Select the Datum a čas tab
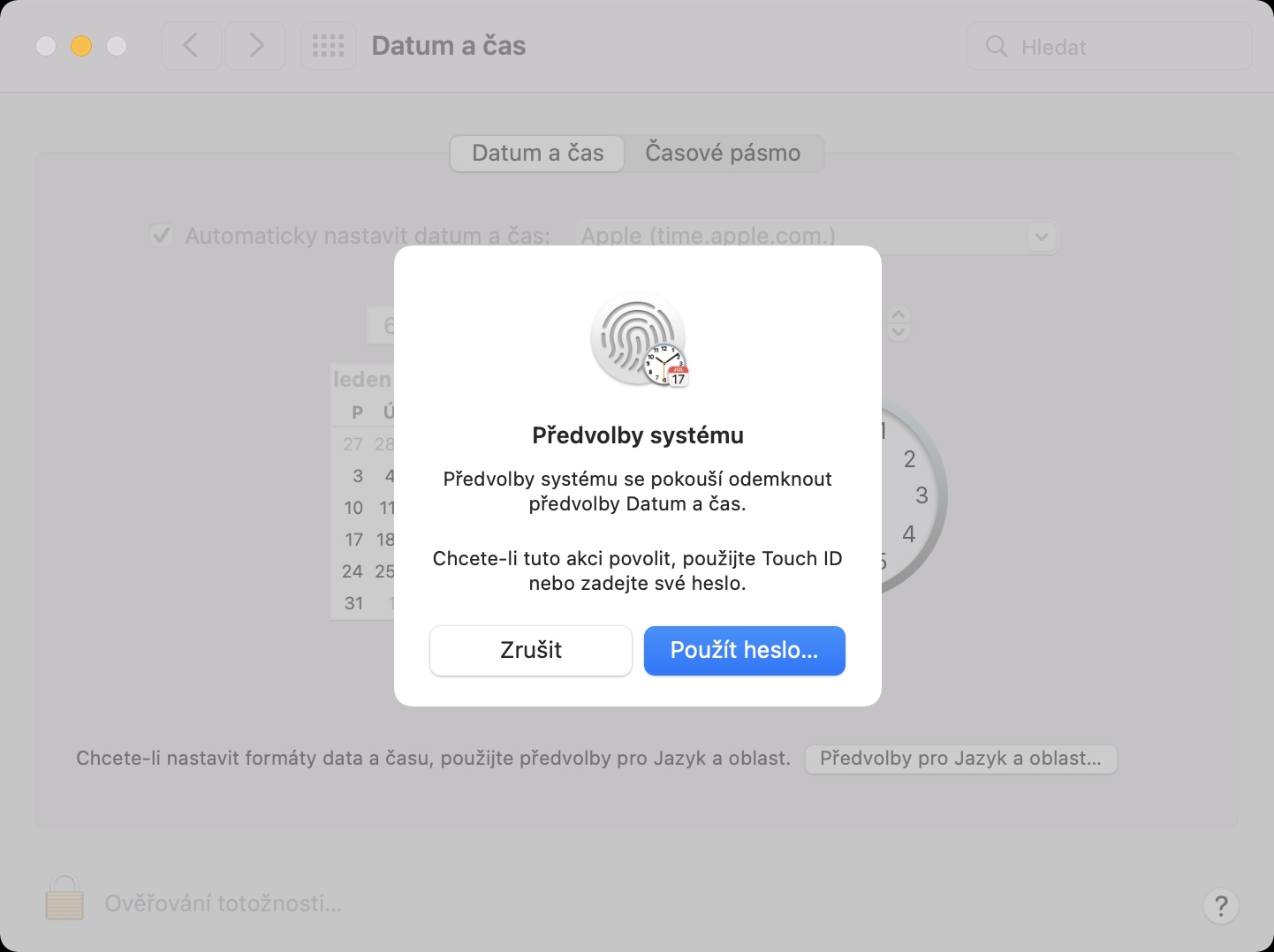1274x952 pixels. coord(538,153)
